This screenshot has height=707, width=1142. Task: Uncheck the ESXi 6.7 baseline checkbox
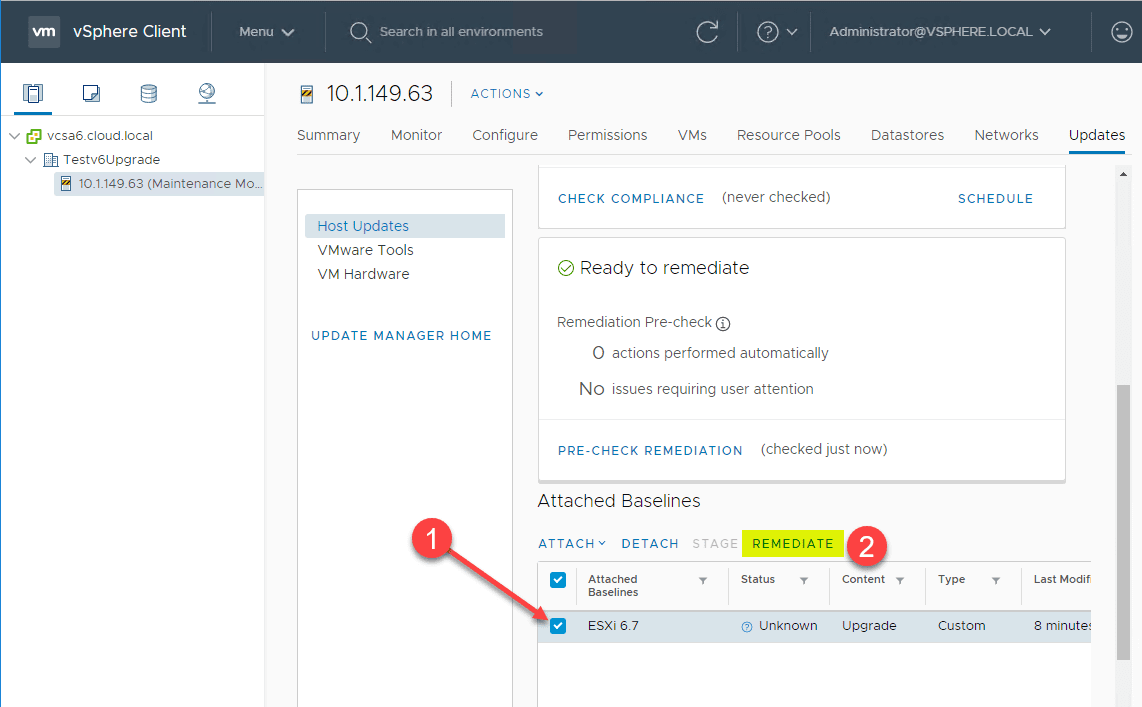[558, 626]
